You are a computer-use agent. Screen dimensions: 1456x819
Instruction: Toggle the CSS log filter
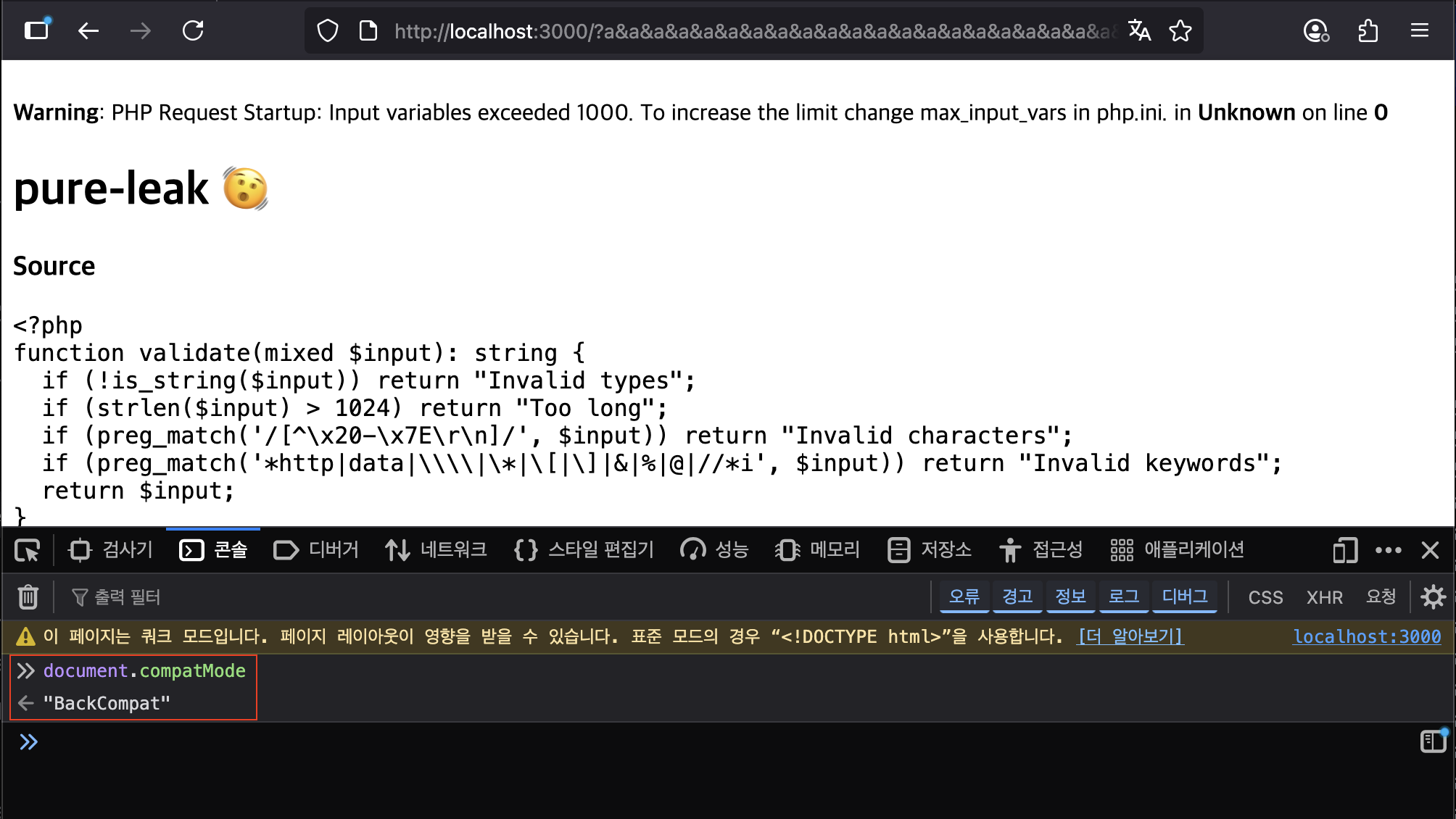(x=1265, y=597)
